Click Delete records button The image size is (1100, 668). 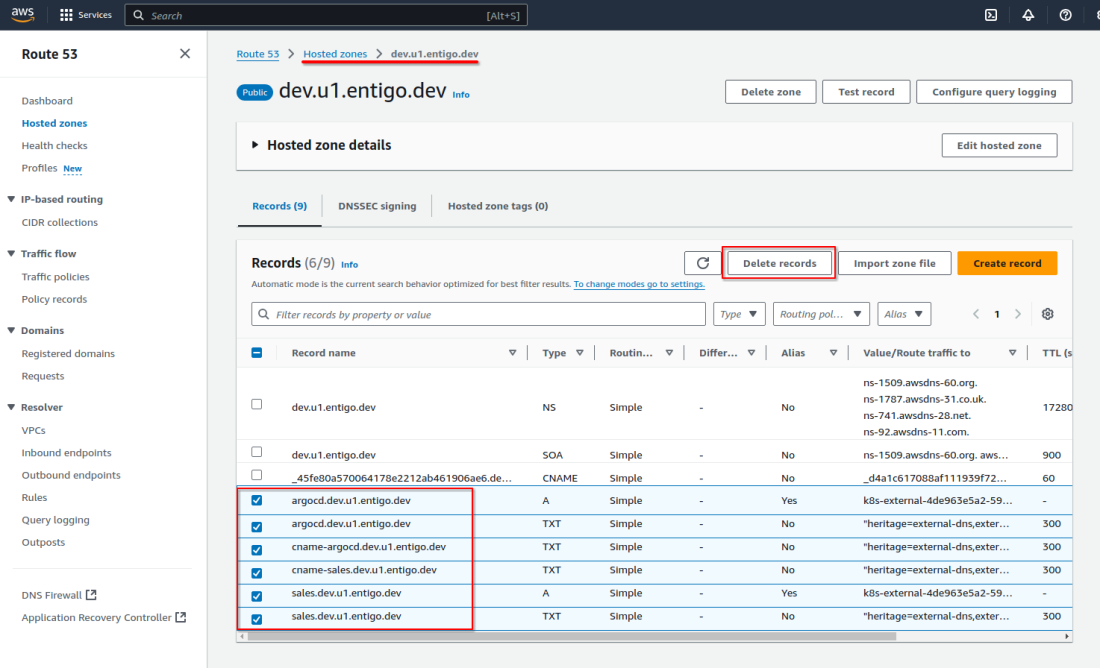[x=779, y=263]
